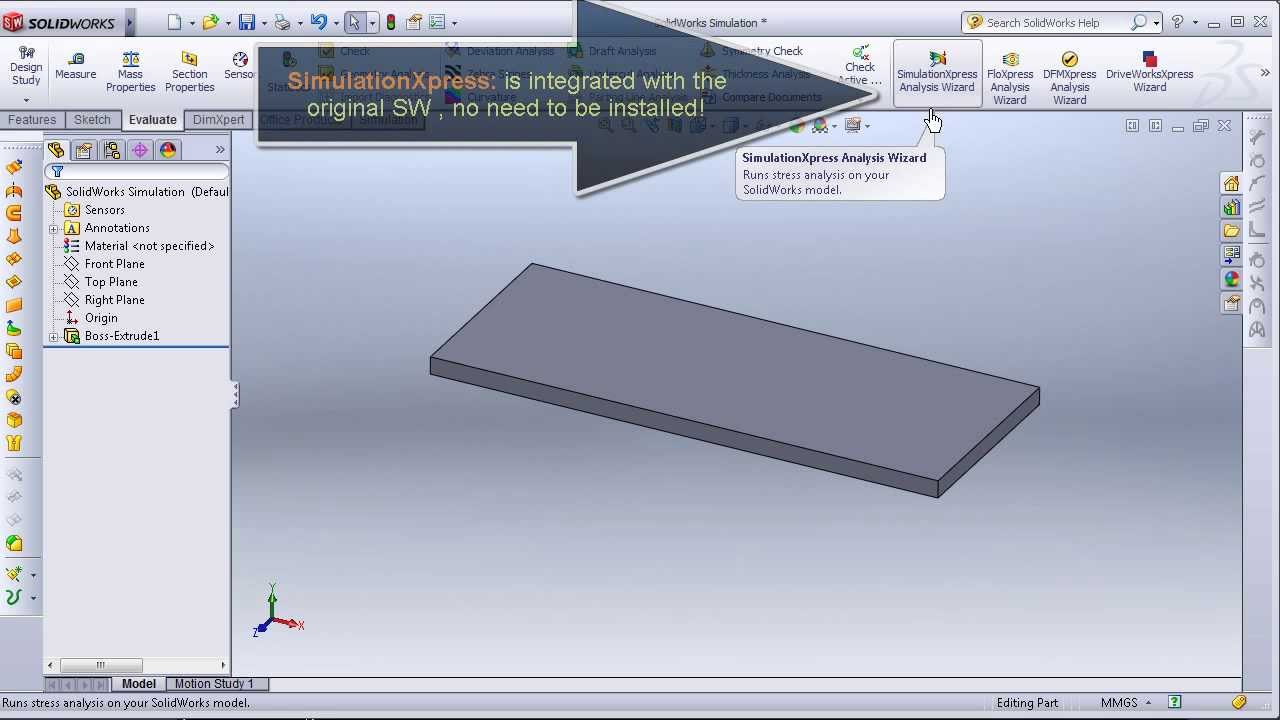Screen dimensions: 1280x720
Task: Open dropdown next to New document icon
Action: (x=192, y=23)
